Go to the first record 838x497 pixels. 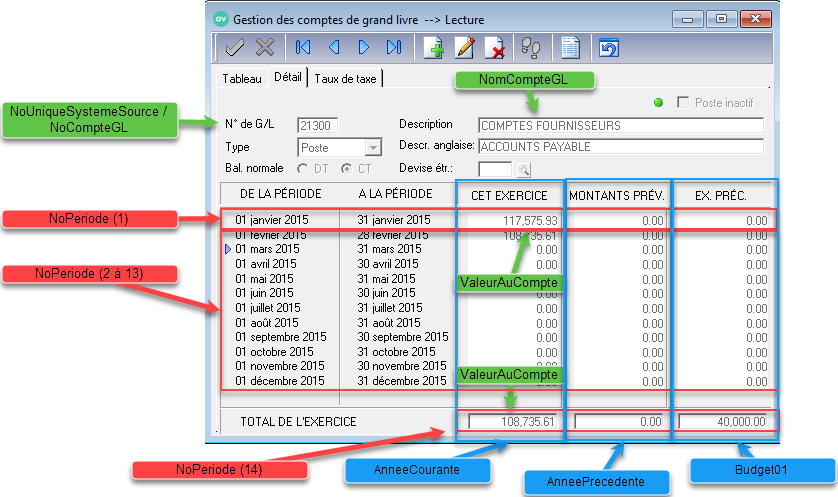(303, 47)
